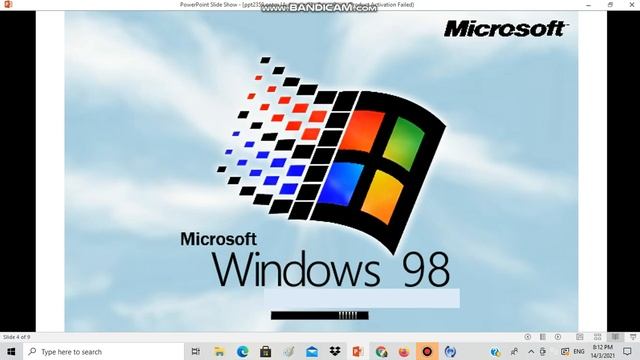Switch to Reading View in status bar
This screenshot has width=640, height=360.
point(615,337)
